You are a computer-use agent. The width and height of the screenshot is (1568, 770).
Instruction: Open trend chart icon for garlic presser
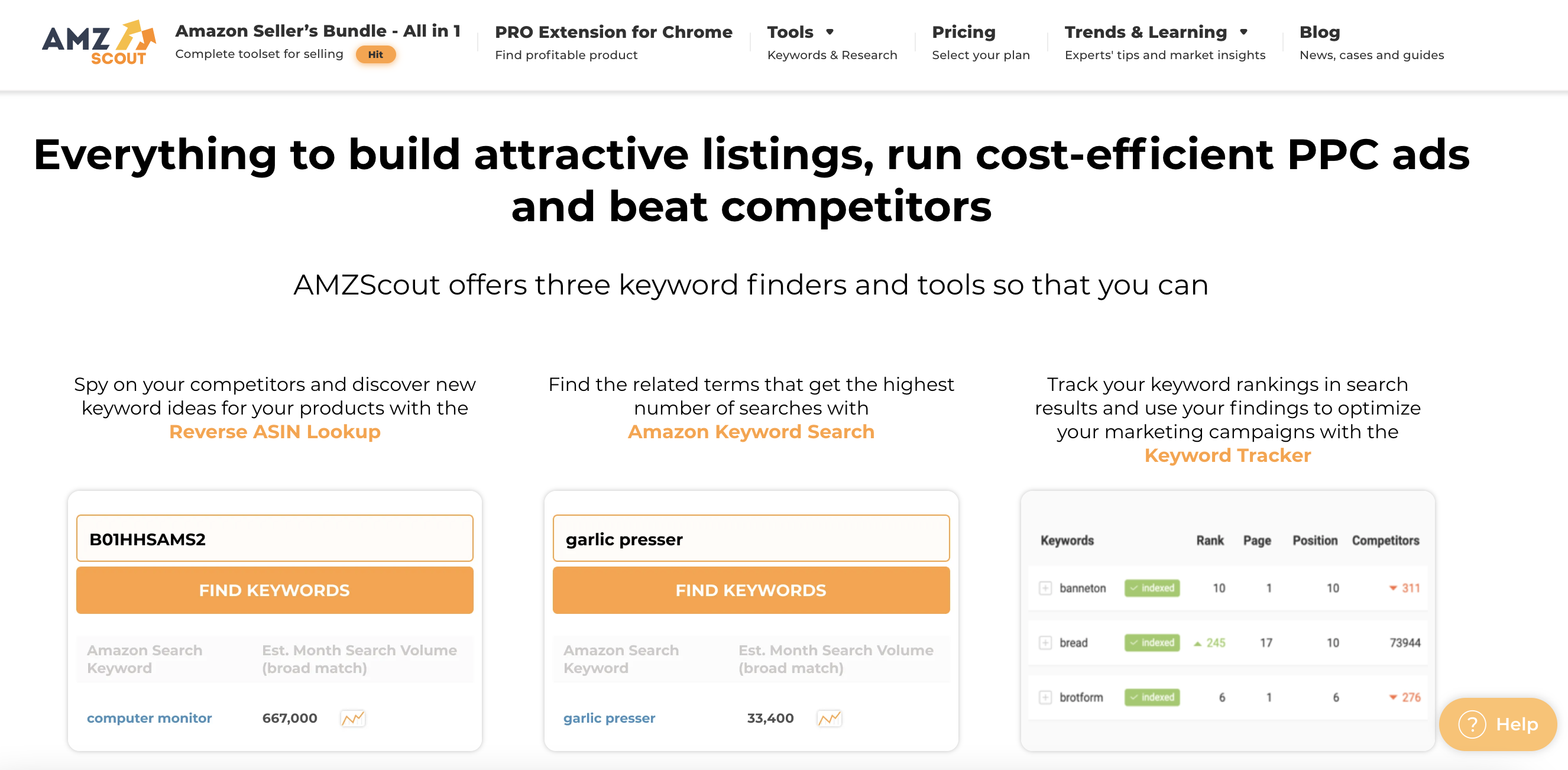click(829, 719)
